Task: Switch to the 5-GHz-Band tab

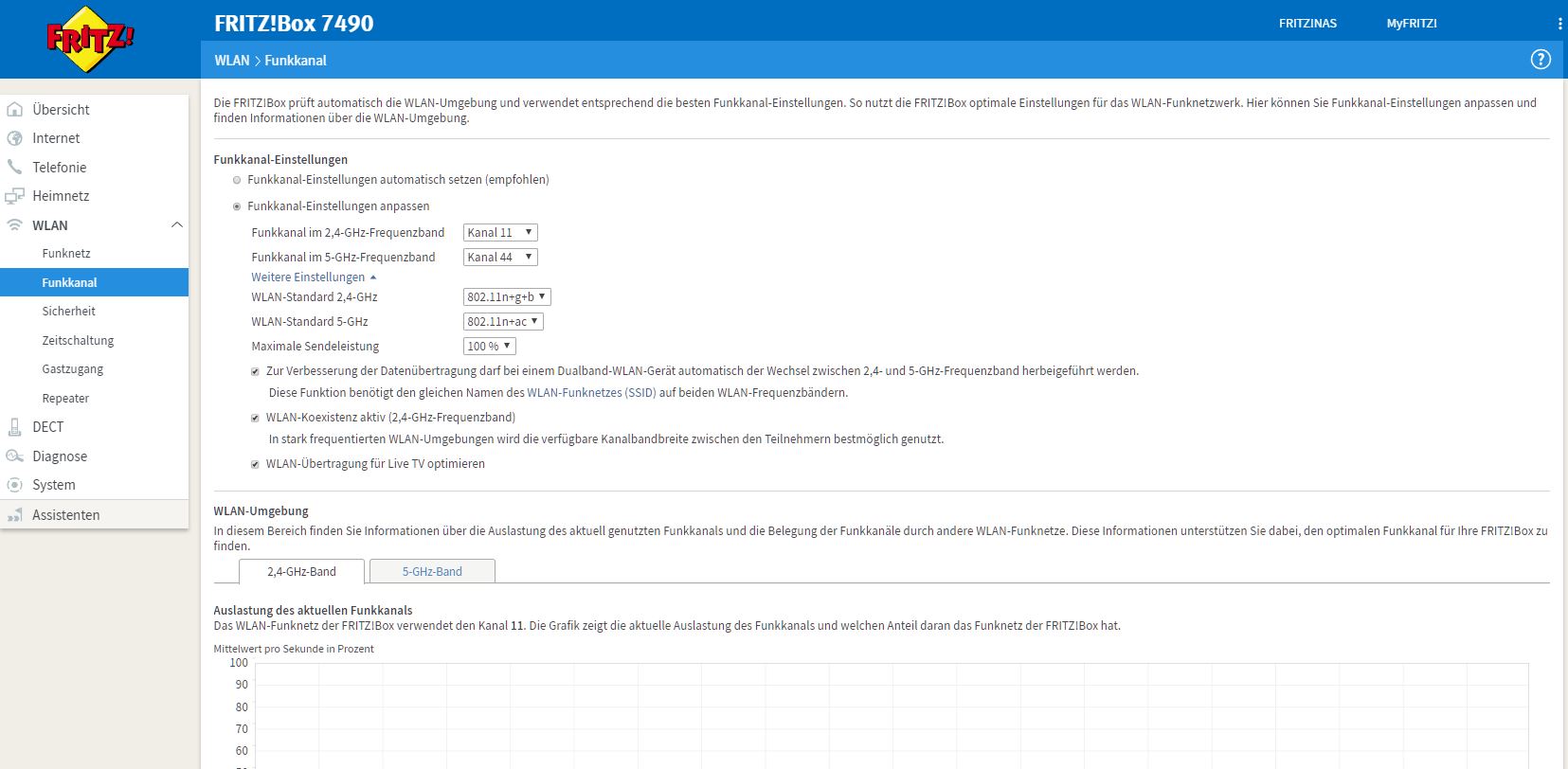Action: (x=432, y=572)
